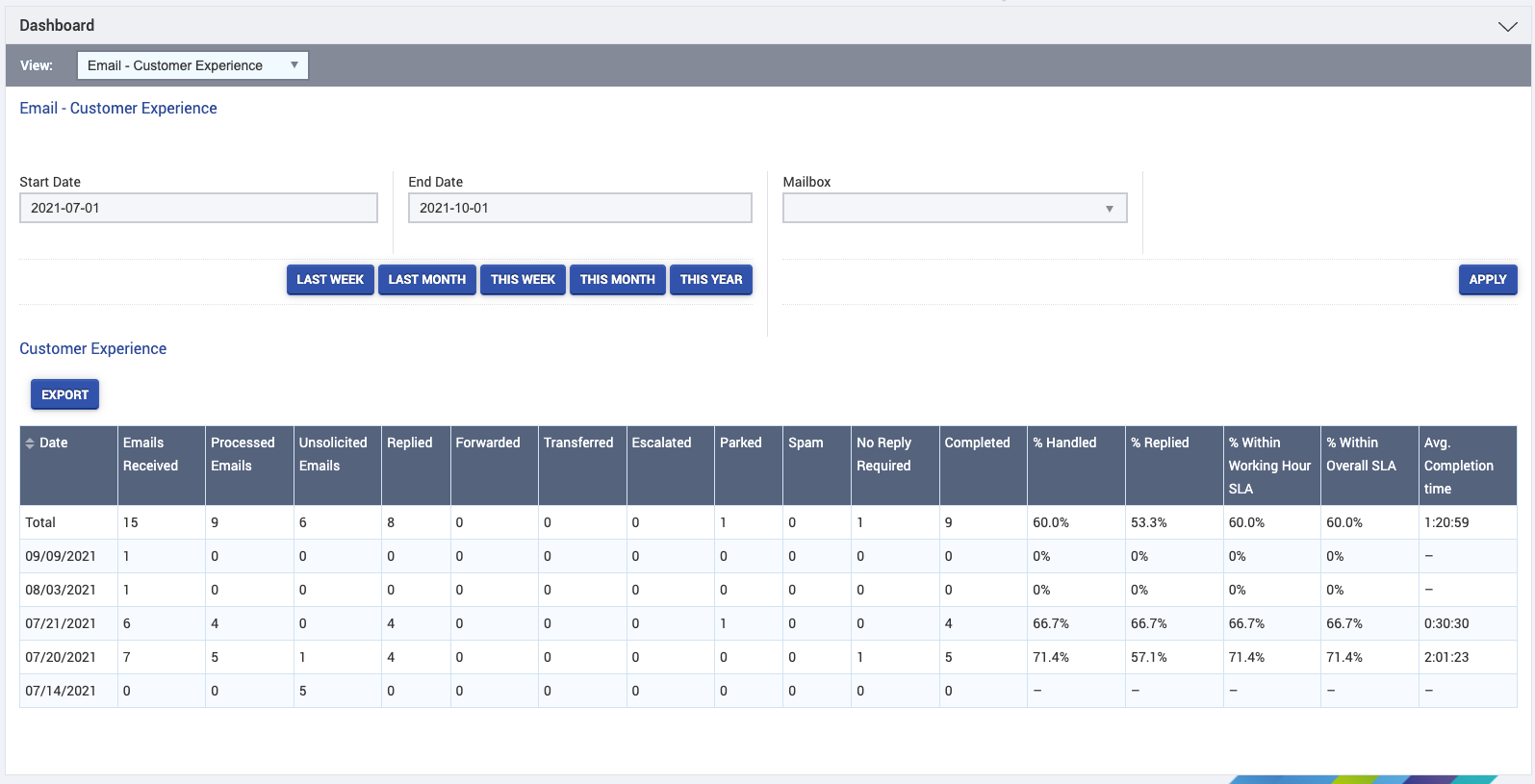
Task: Open the Mailbox dropdown
Action: (954, 208)
